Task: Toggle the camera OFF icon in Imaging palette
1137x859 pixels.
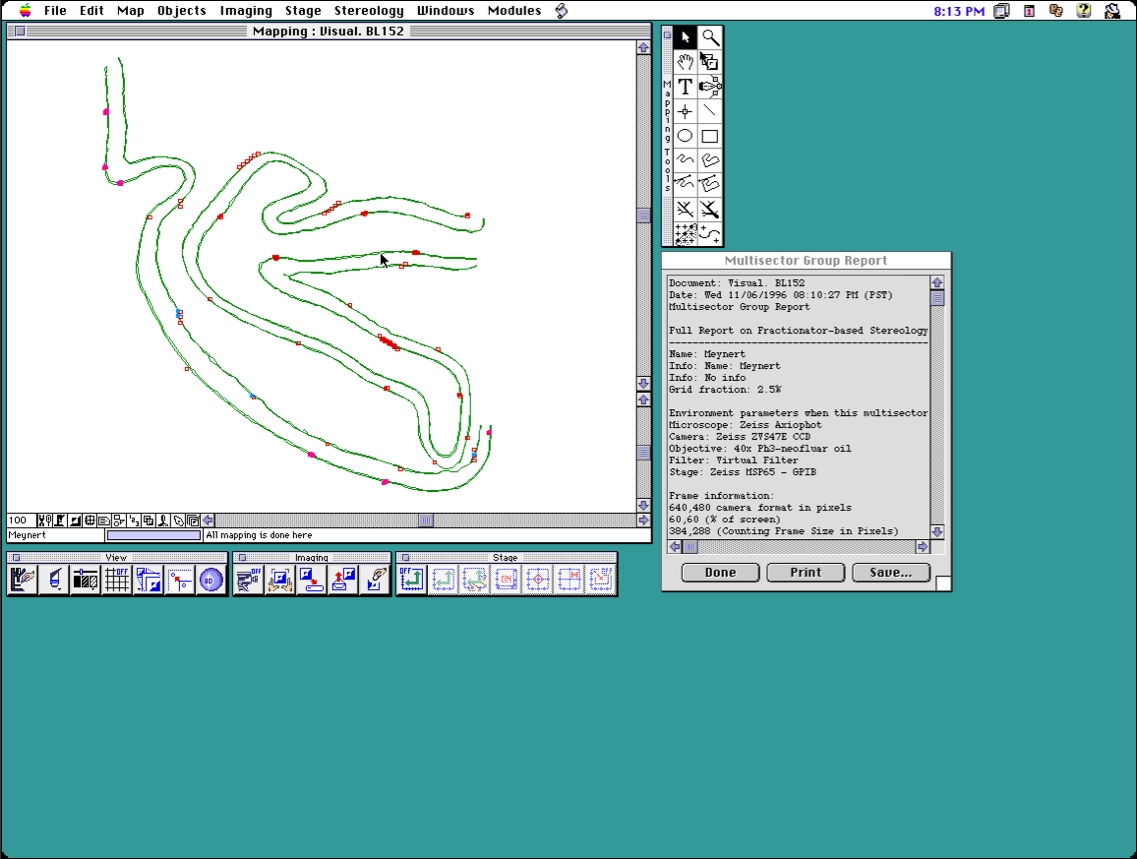Action: tap(247, 580)
